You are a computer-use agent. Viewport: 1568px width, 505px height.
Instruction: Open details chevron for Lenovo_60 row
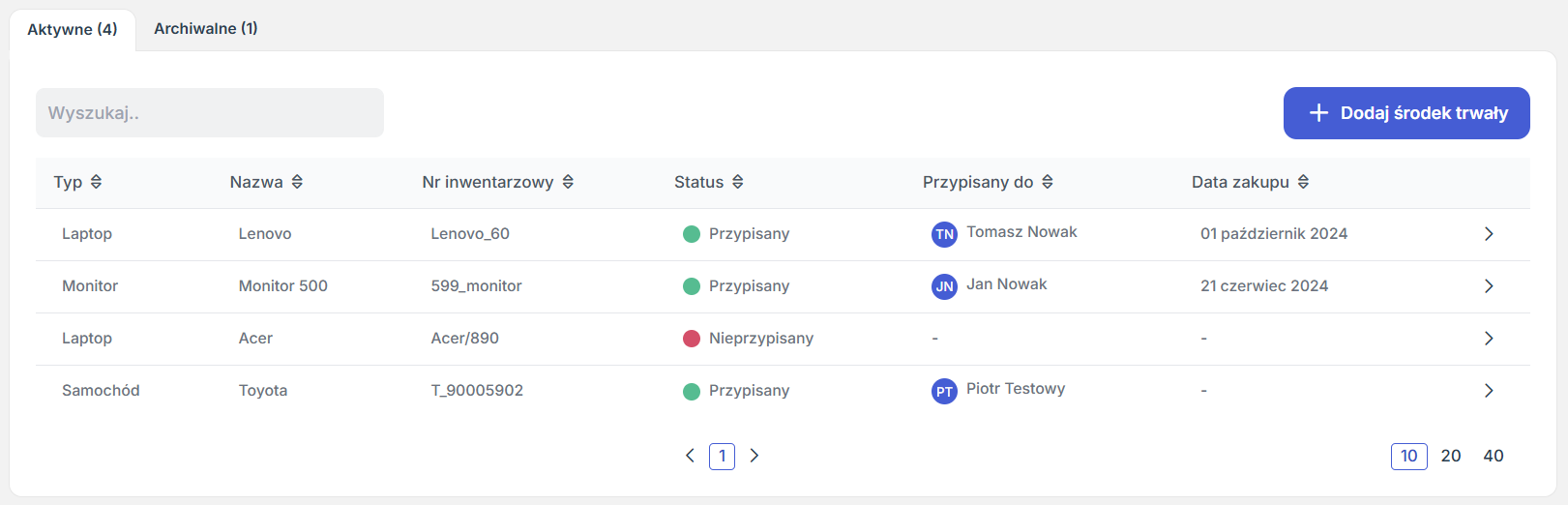click(1489, 234)
